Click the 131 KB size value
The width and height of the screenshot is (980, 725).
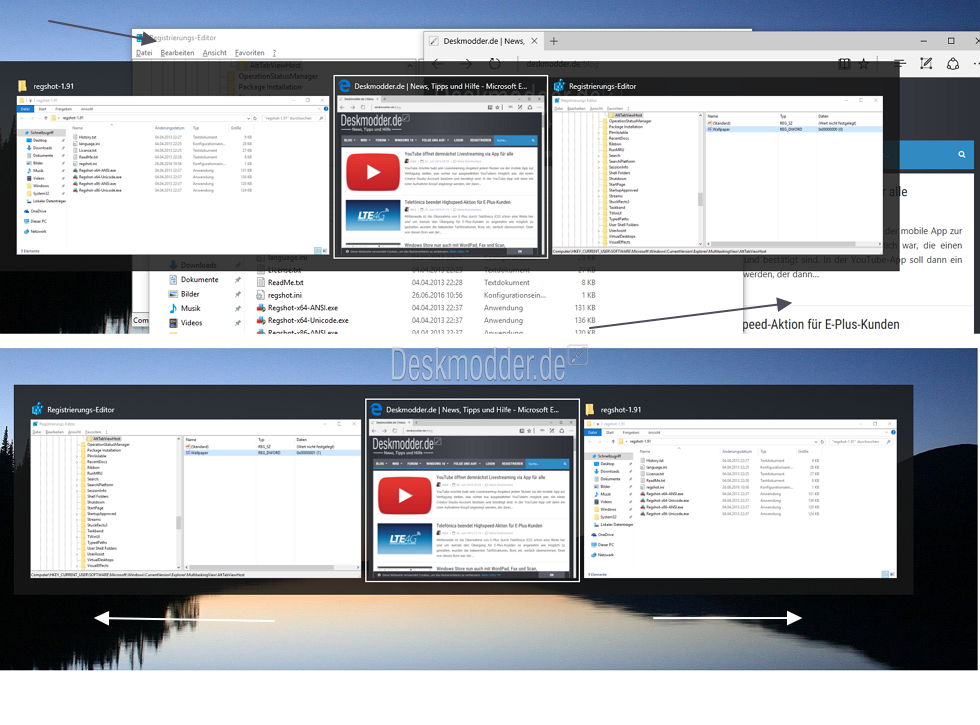coord(585,308)
